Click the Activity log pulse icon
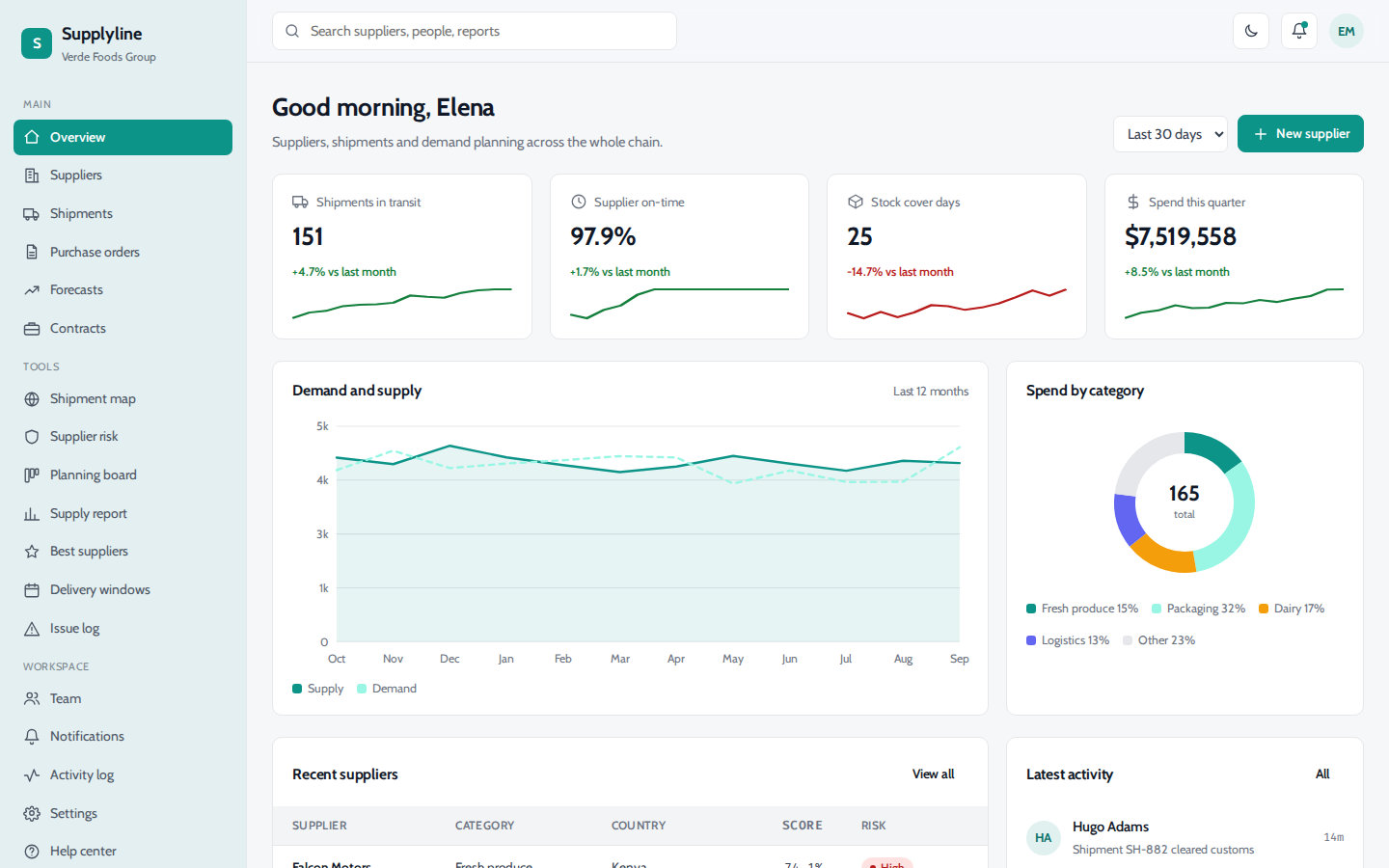Image resolution: width=1389 pixels, height=868 pixels. [32, 775]
